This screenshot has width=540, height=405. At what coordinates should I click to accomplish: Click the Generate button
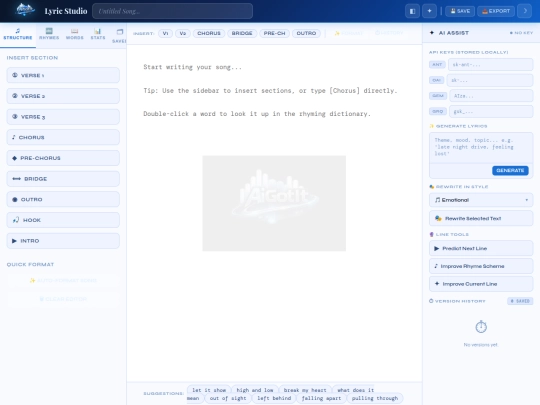click(x=510, y=170)
